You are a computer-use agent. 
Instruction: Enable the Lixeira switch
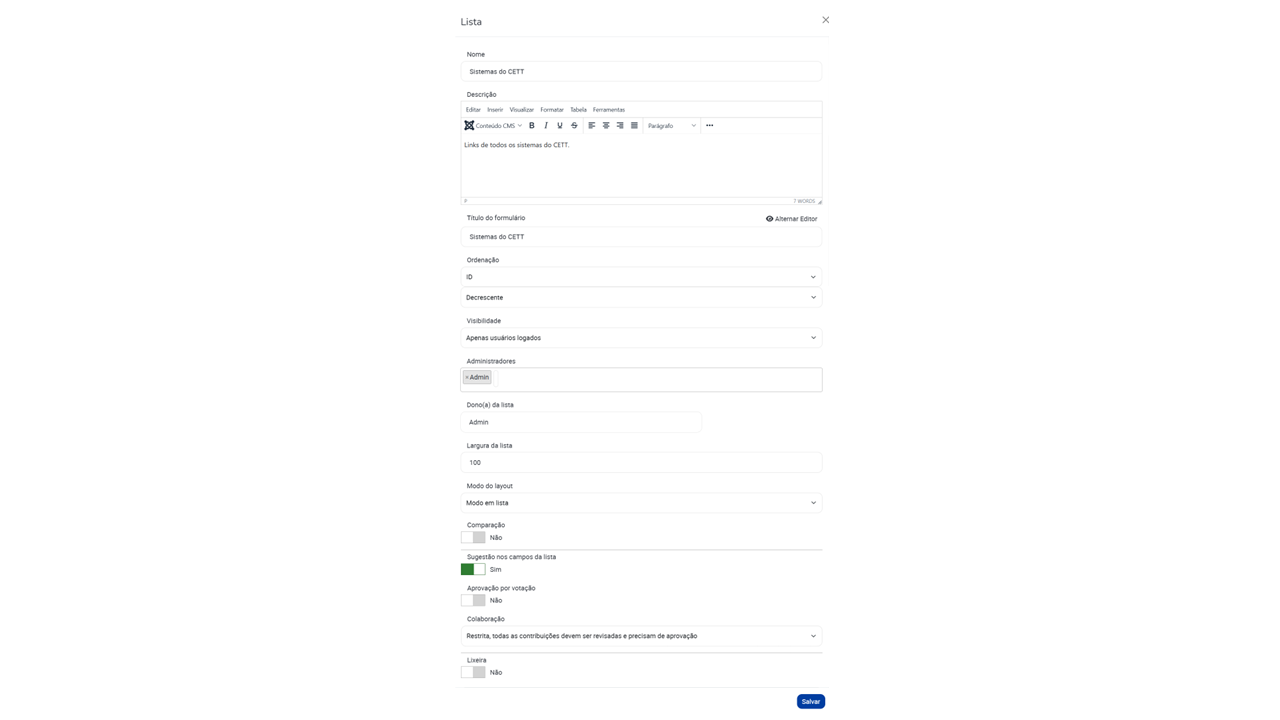(x=473, y=672)
